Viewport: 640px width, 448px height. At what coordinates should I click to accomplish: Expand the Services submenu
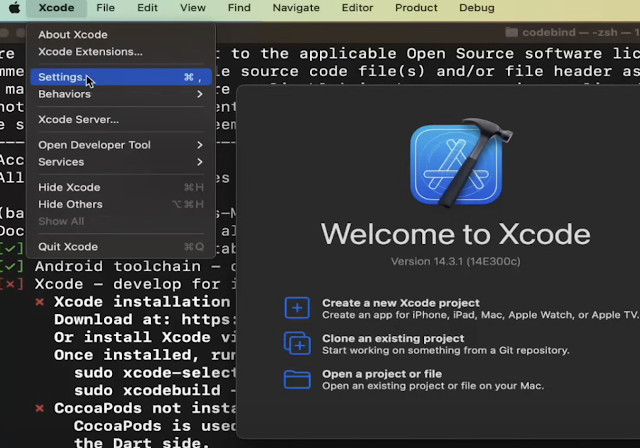coord(121,162)
